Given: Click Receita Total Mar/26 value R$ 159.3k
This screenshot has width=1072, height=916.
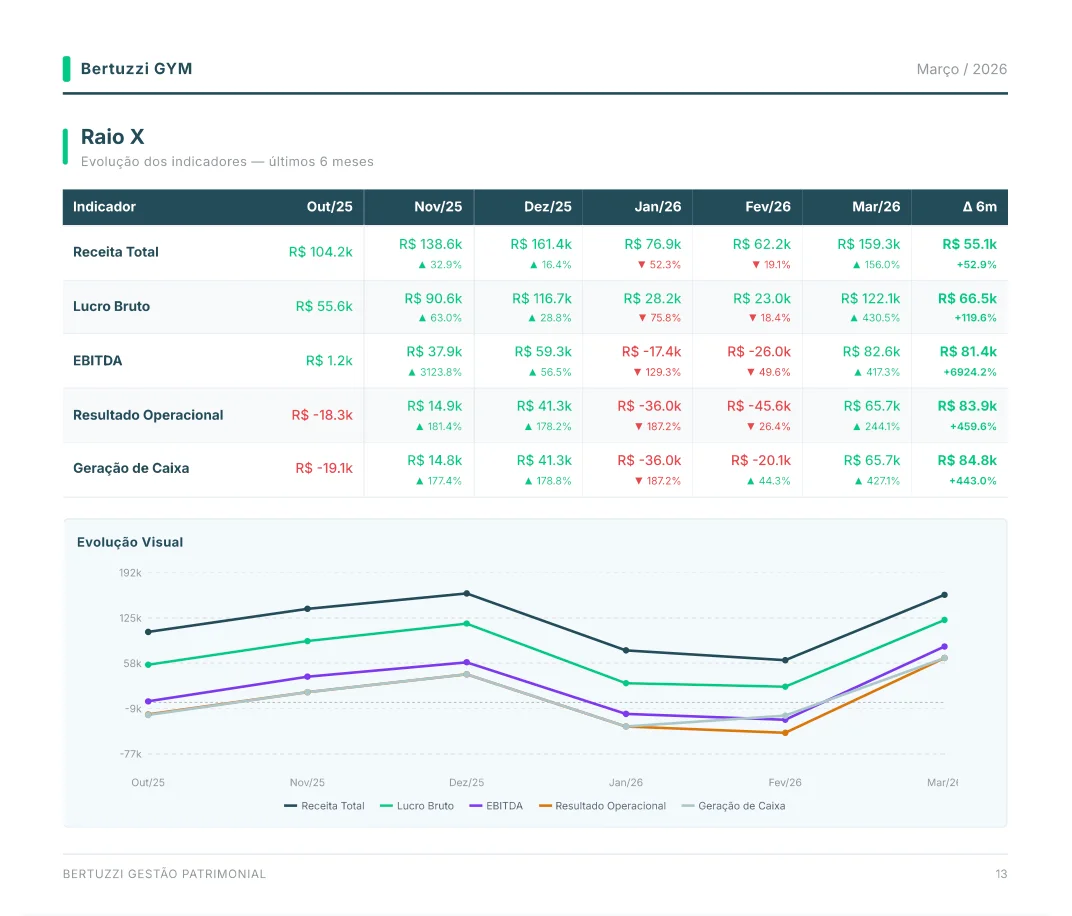Looking at the screenshot, I should tap(869, 244).
